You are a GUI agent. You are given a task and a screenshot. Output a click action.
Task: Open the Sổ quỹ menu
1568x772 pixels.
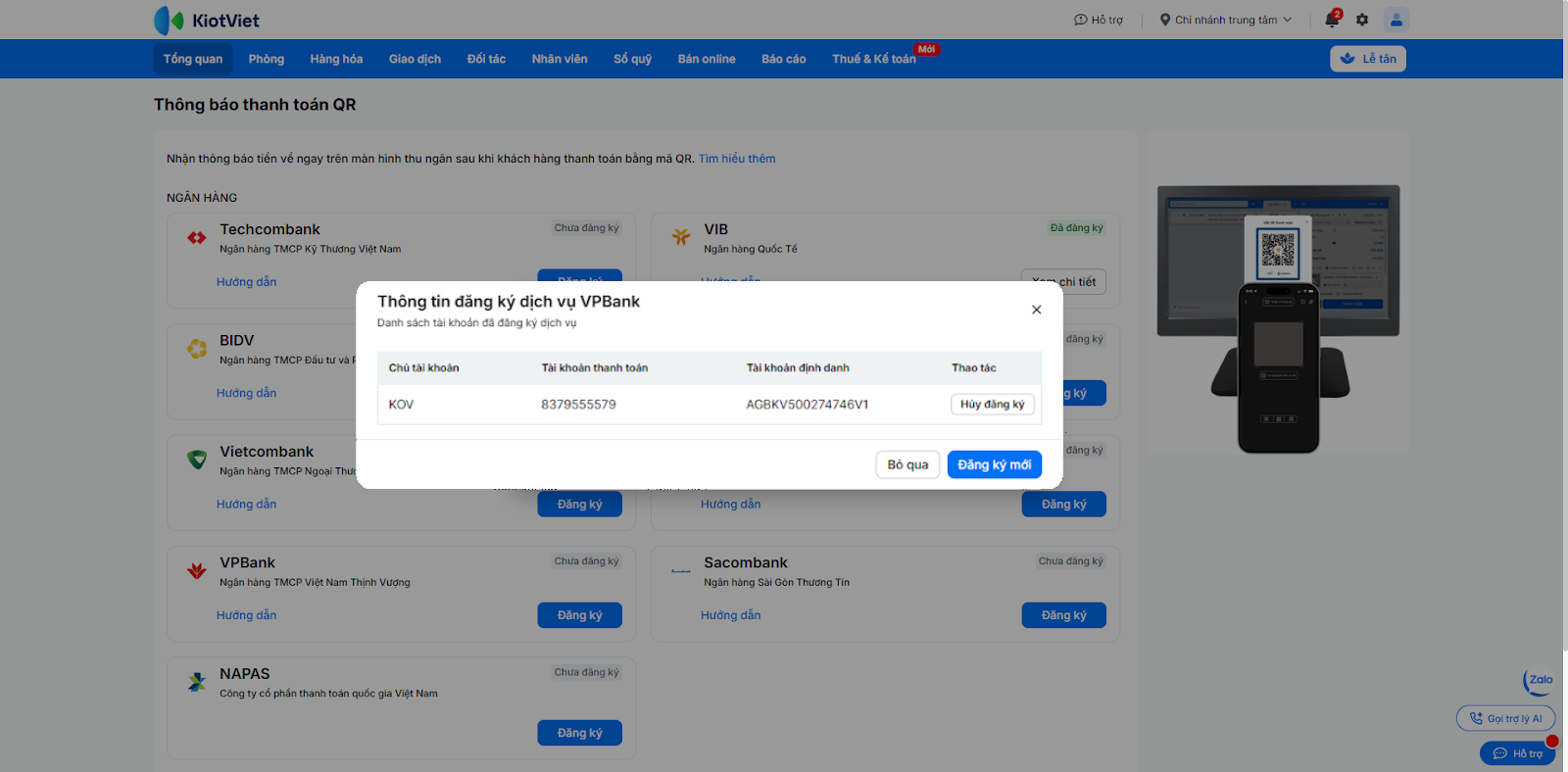[x=632, y=59]
